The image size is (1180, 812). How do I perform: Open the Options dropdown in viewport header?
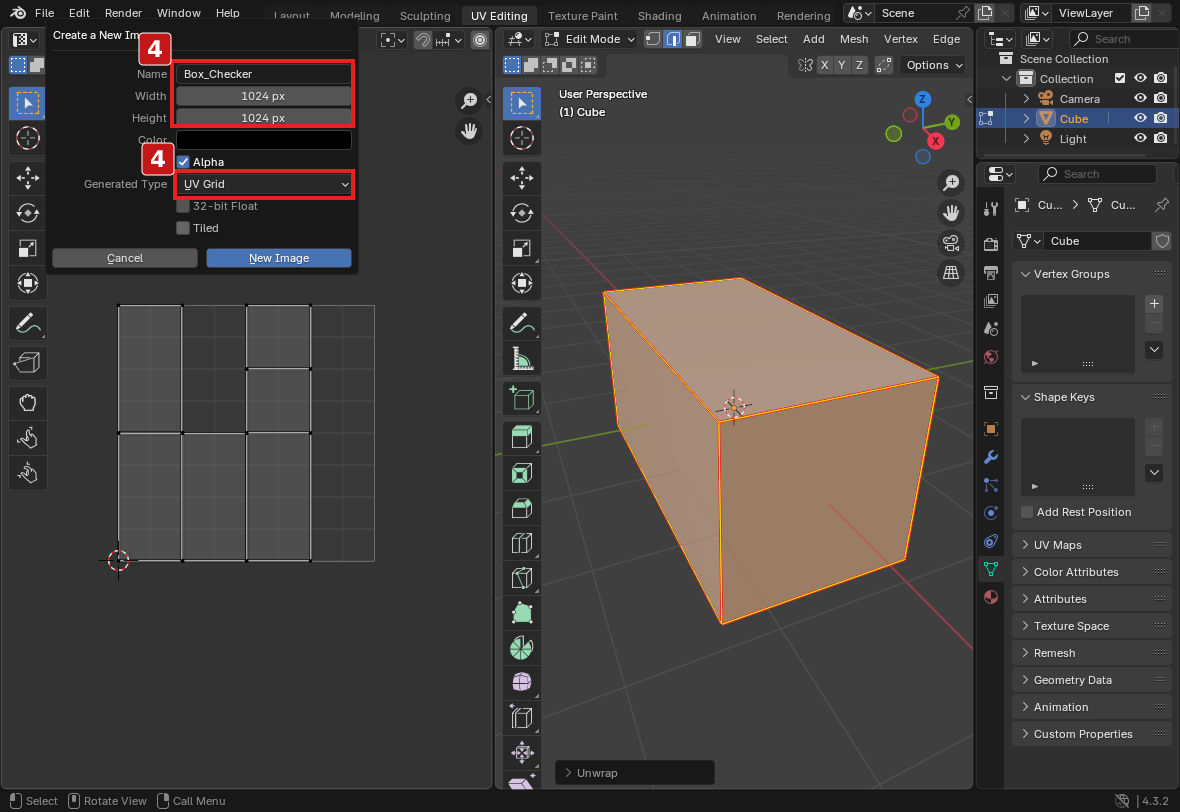pyautogui.click(x=934, y=65)
